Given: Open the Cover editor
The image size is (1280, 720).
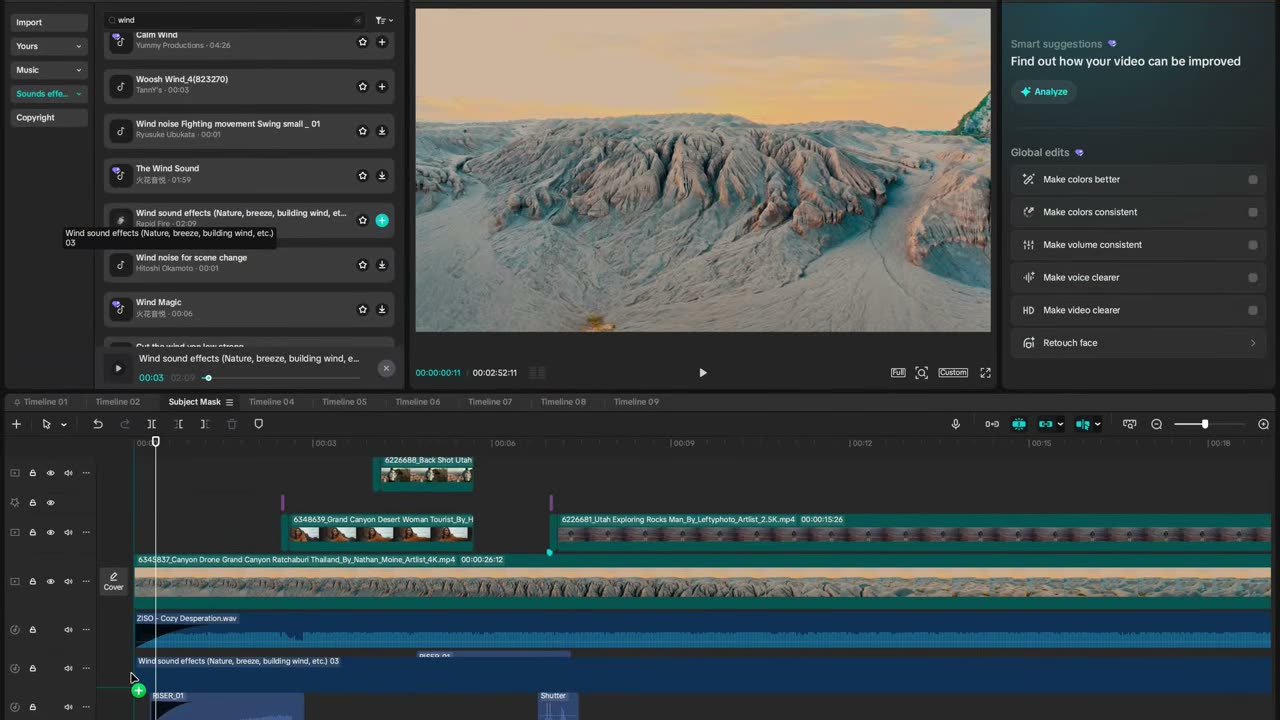Looking at the screenshot, I should [114, 581].
